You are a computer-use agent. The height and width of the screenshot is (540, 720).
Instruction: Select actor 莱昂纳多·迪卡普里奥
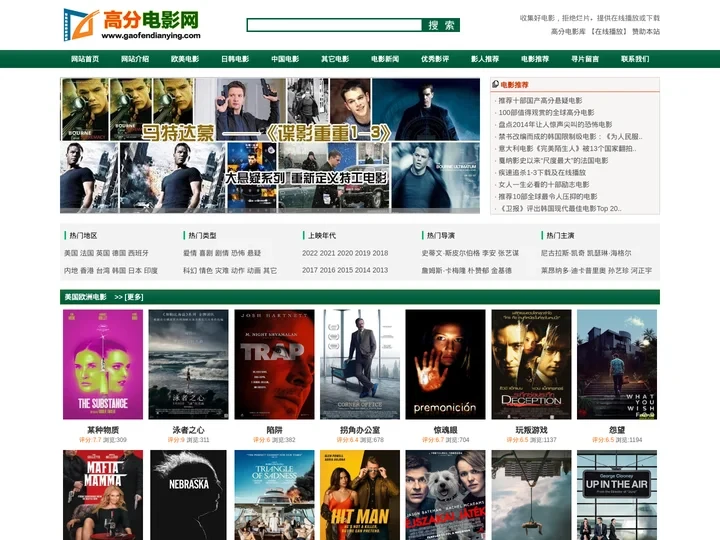pyautogui.click(x=573, y=270)
